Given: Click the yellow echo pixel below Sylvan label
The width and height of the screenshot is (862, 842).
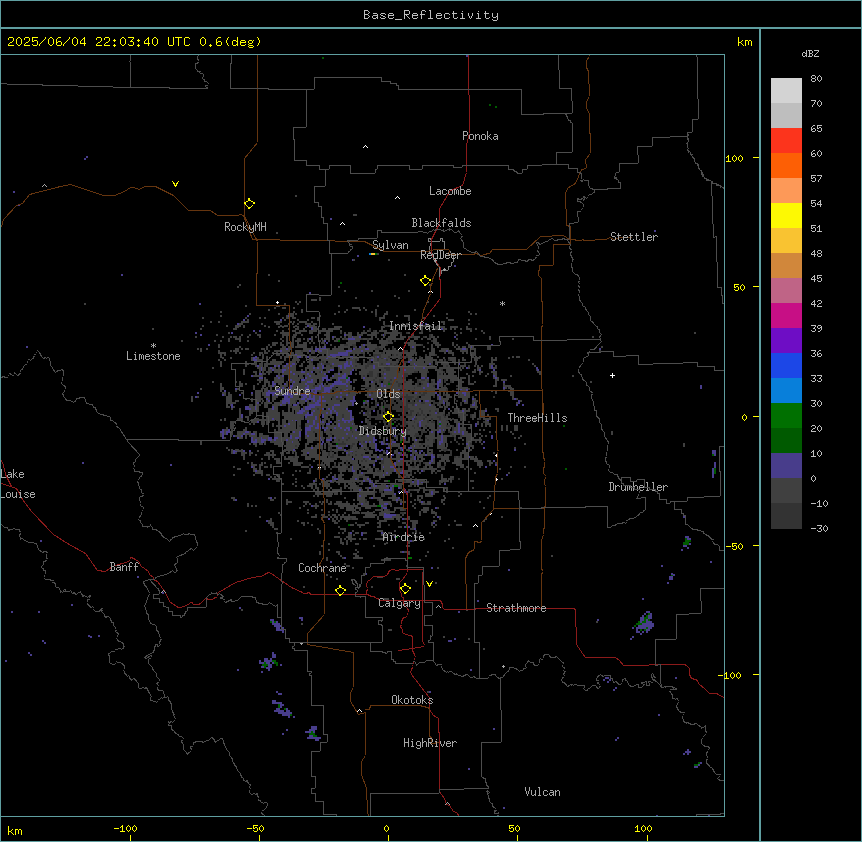Looking at the screenshot, I should click(x=373, y=254).
